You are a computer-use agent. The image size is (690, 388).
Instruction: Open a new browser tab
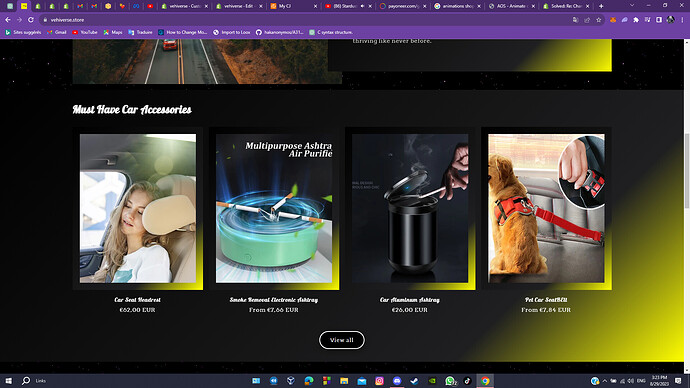(x=601, y=6)
